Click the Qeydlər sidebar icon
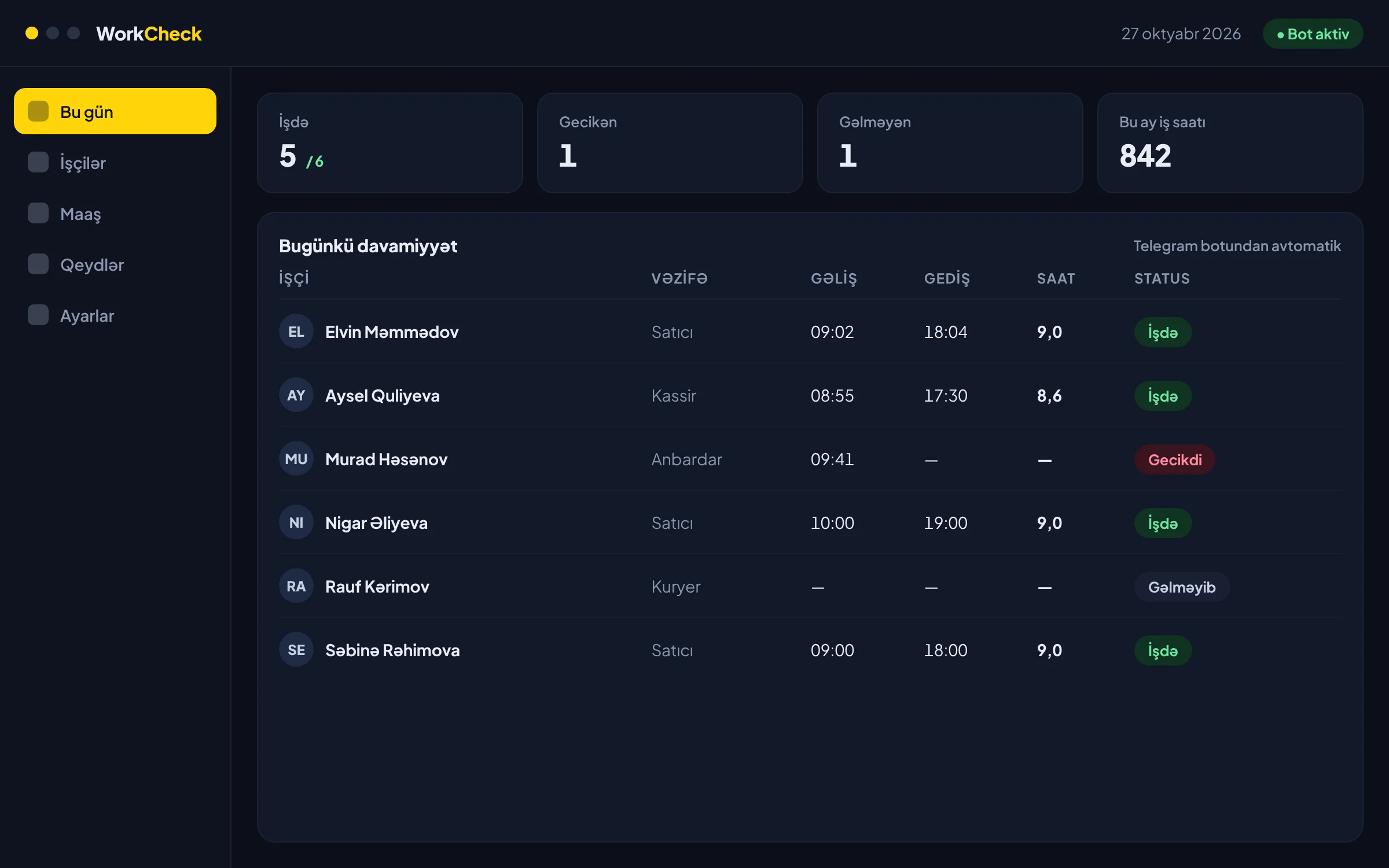Screen dimensions: 1389x868 [x=38, y=264]
